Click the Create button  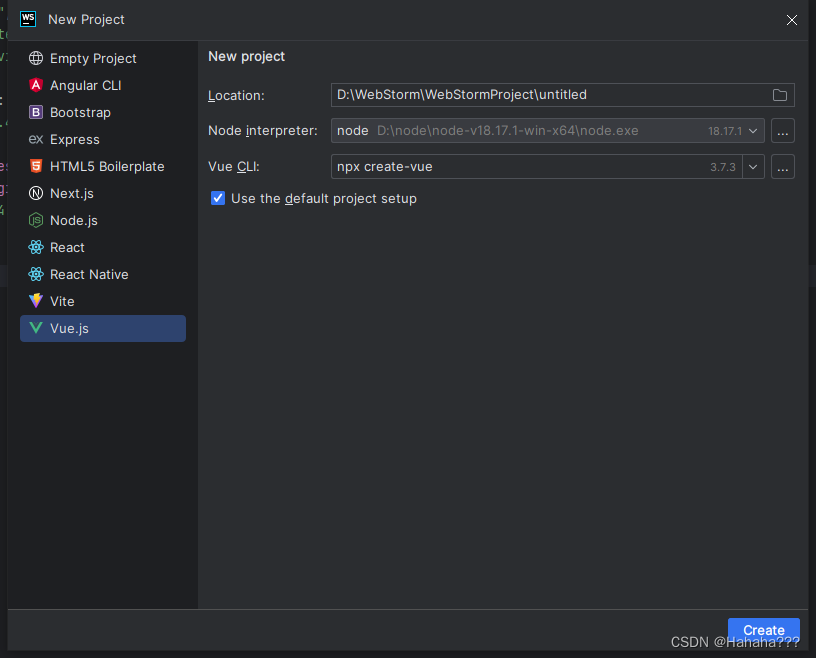(763, 630)
